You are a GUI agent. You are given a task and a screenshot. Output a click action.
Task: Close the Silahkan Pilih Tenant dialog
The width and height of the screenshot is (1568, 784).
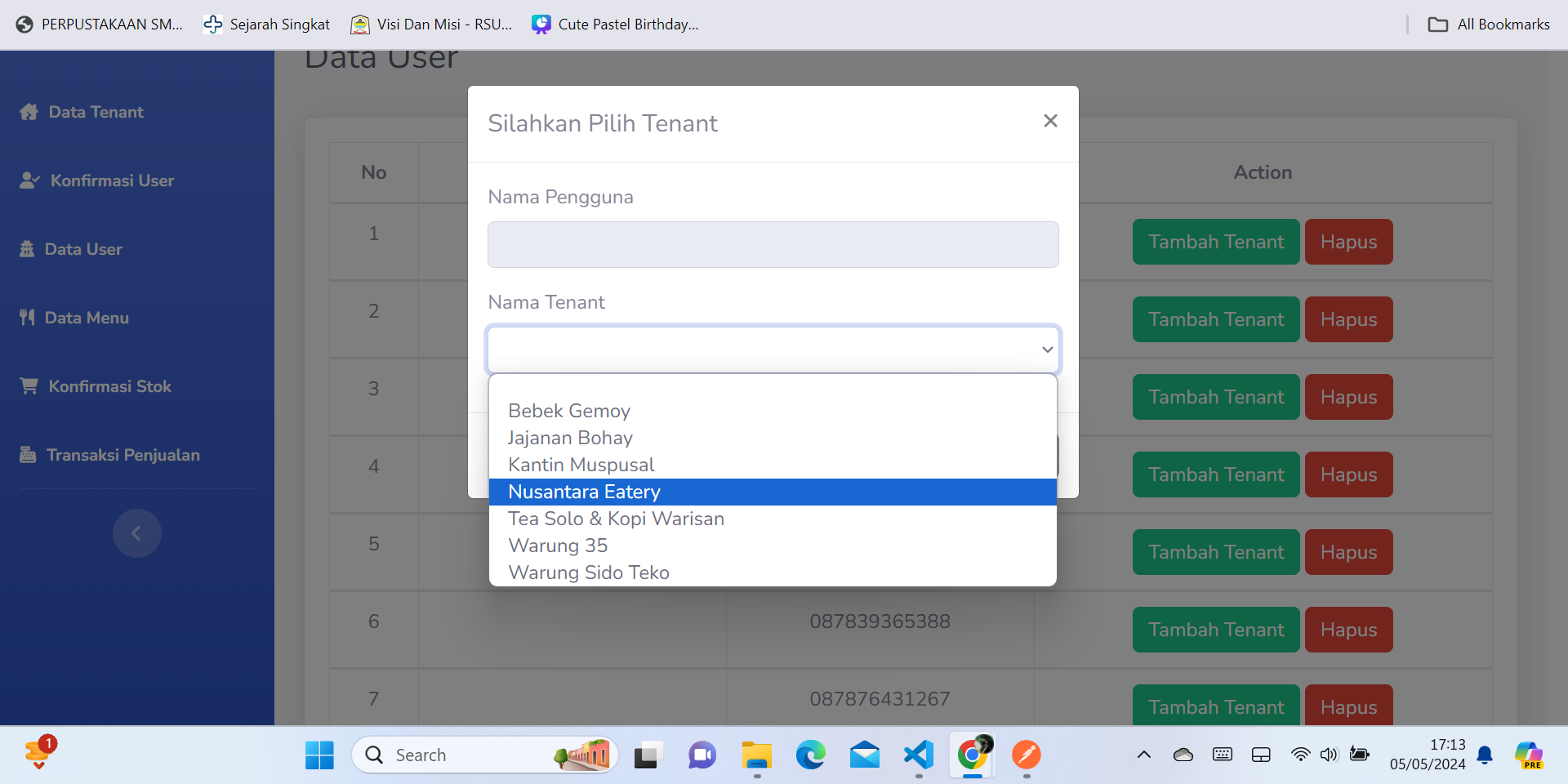tap(1050, 121)
